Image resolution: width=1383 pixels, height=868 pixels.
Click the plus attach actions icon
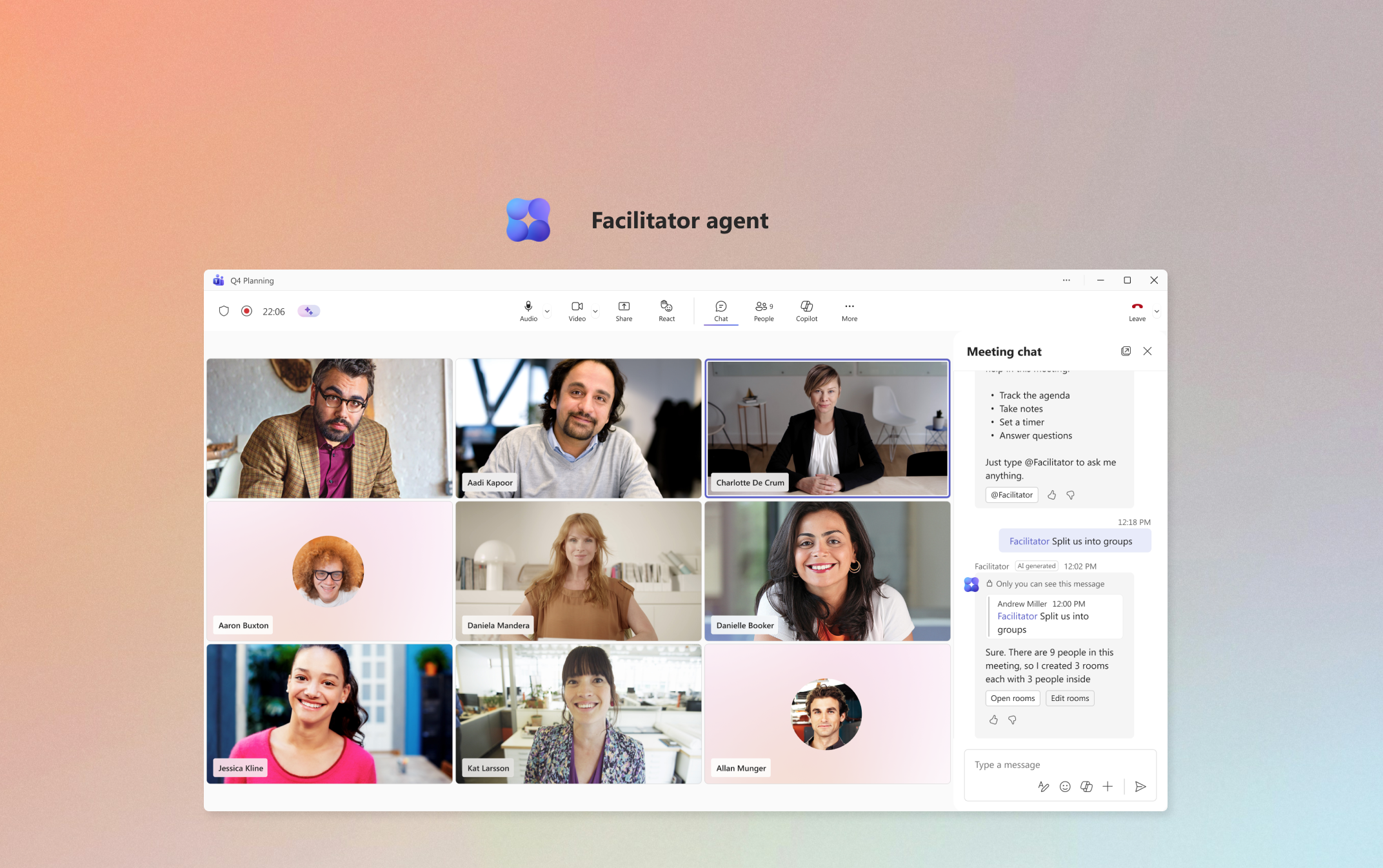tap(1108, 786)
